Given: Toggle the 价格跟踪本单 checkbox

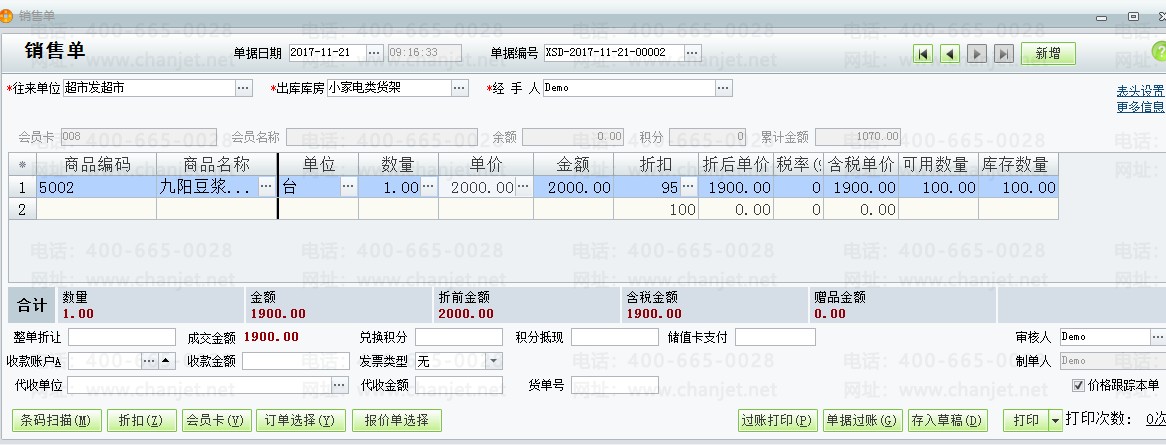Looking at the screenshot, I should (1078, 385).
